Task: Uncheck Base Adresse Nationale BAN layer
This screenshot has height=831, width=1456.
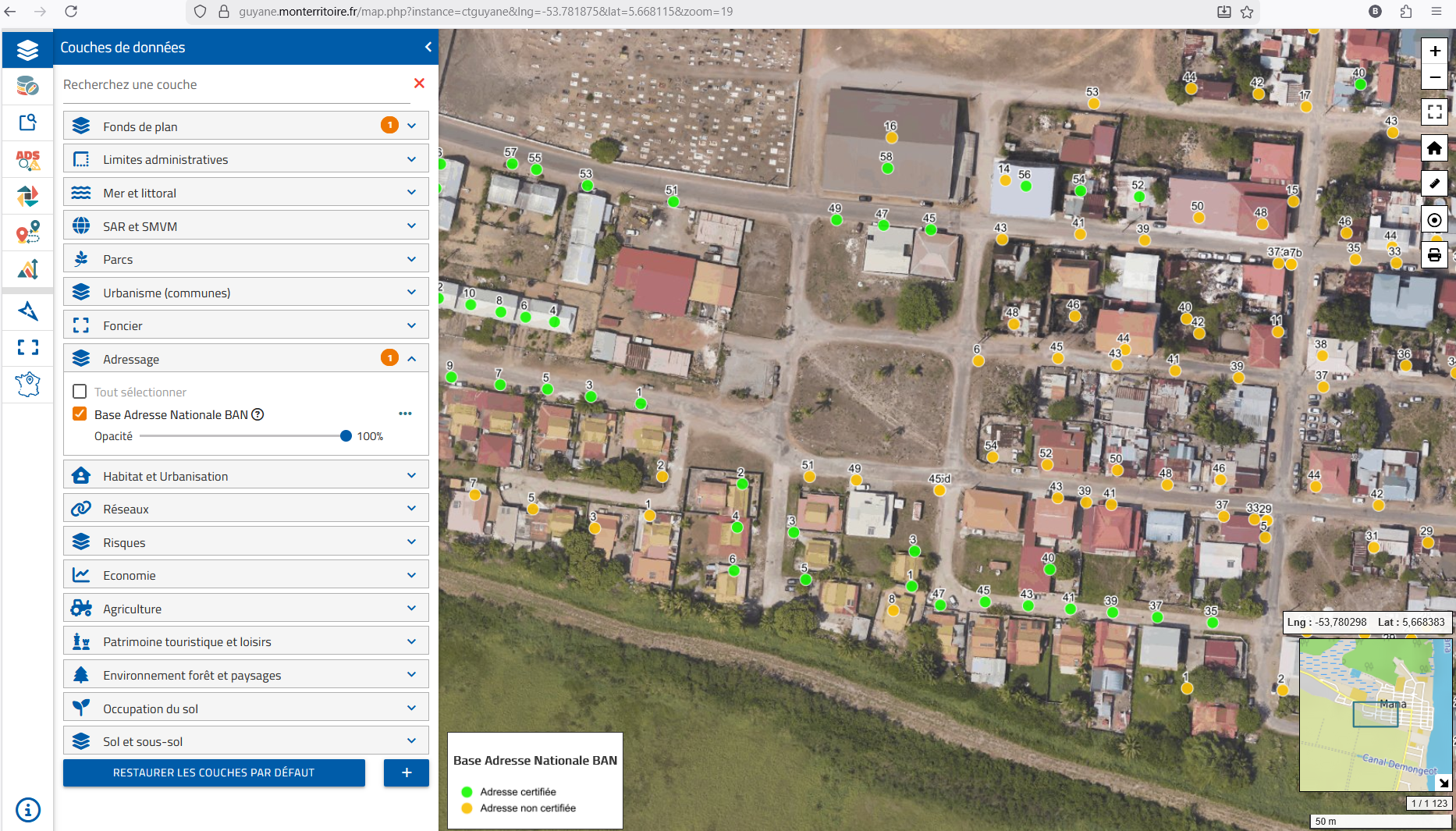Action: 80,414
